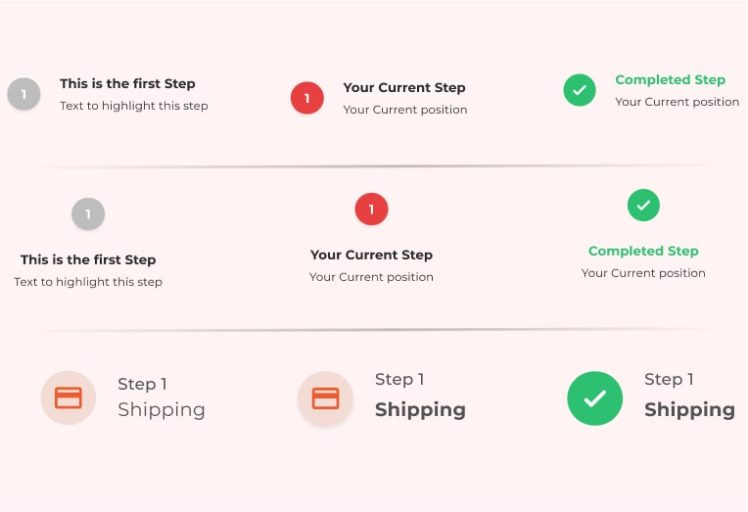Click 'Text to highlight this step' right of gray circle
Screen dimensions: 748x512
click(x=134, y=106)
